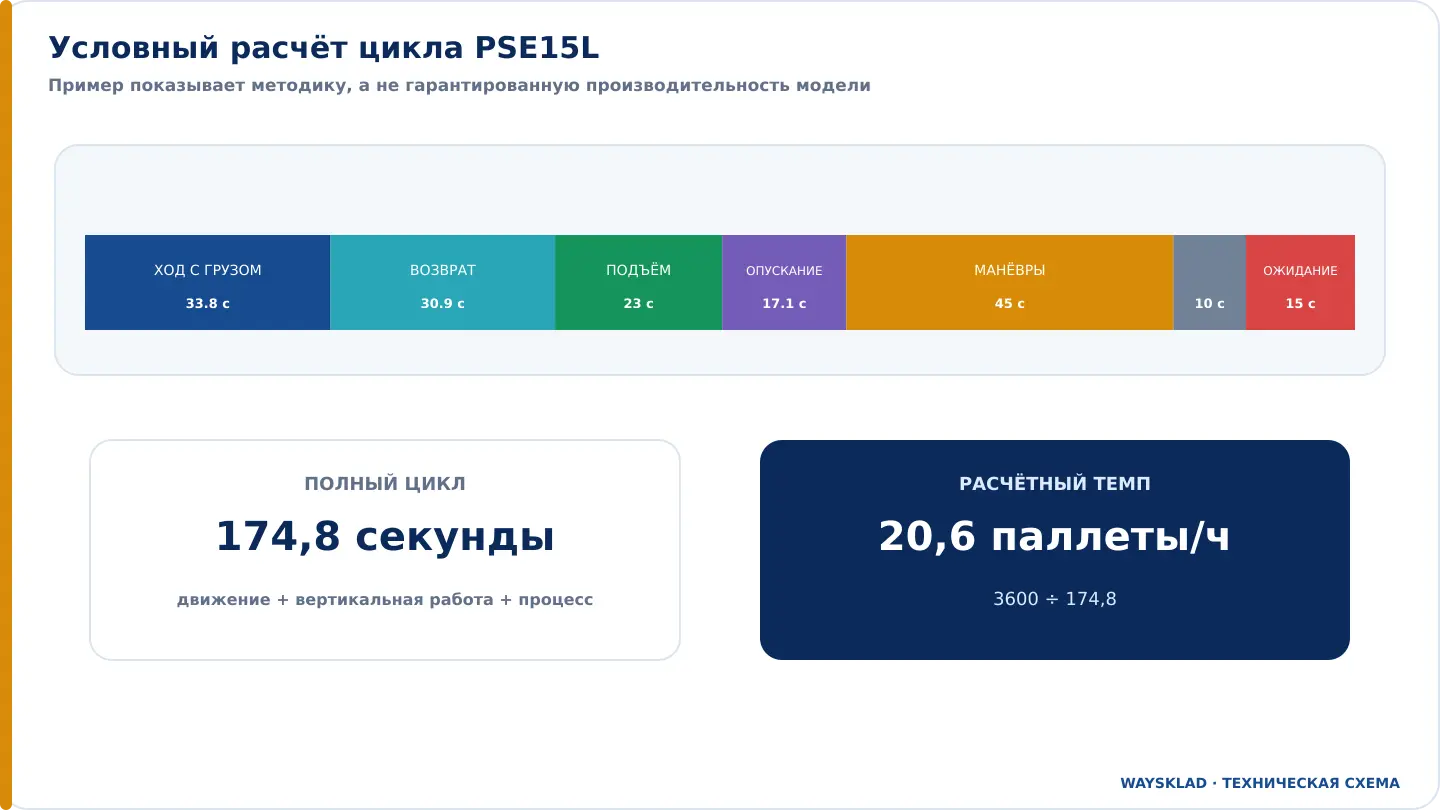Click the footer "WAYSKLAD · ТЕХНИЧЕСКАЯ СХЕМА"
Screen dimensions: 1440x810
pos(1260,783)
